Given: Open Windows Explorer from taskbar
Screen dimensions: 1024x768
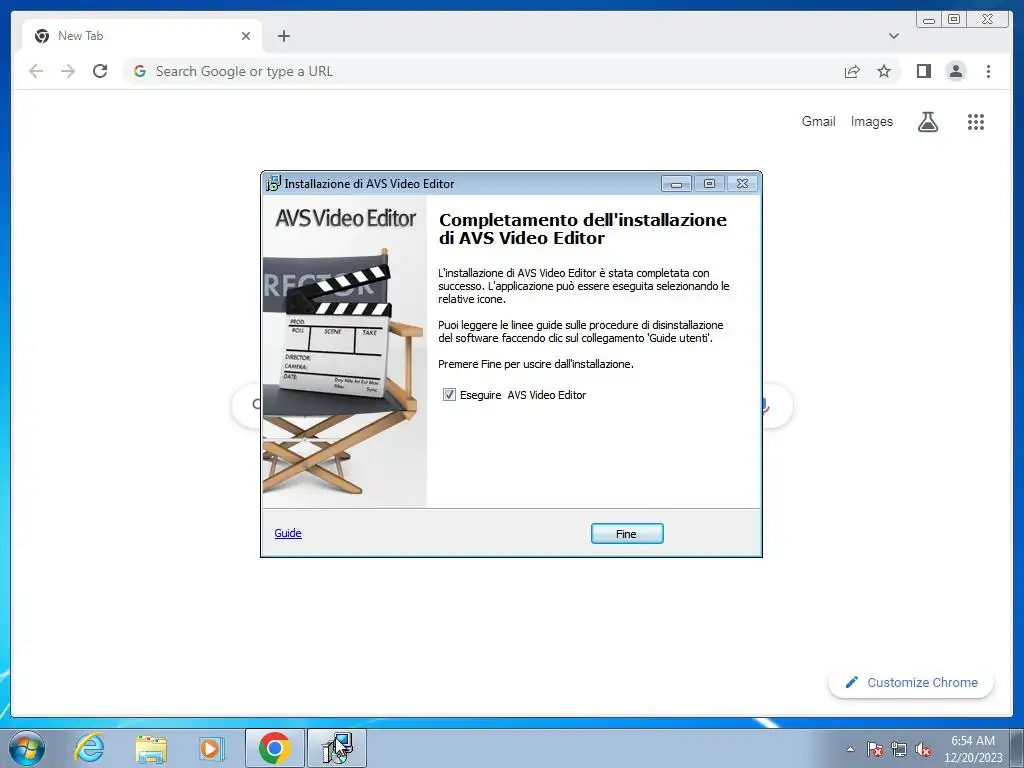Looking at the screenshot, I should point(151,748).
